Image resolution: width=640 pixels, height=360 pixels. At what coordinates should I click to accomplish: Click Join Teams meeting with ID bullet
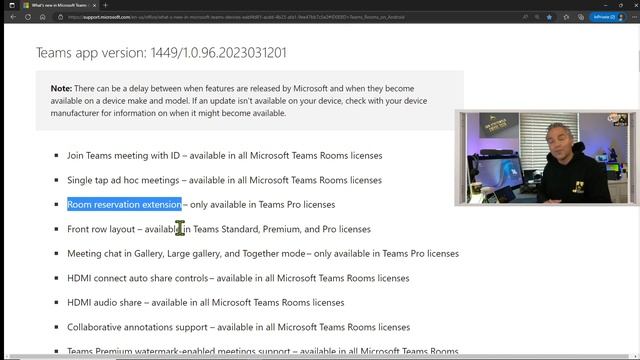224,156
